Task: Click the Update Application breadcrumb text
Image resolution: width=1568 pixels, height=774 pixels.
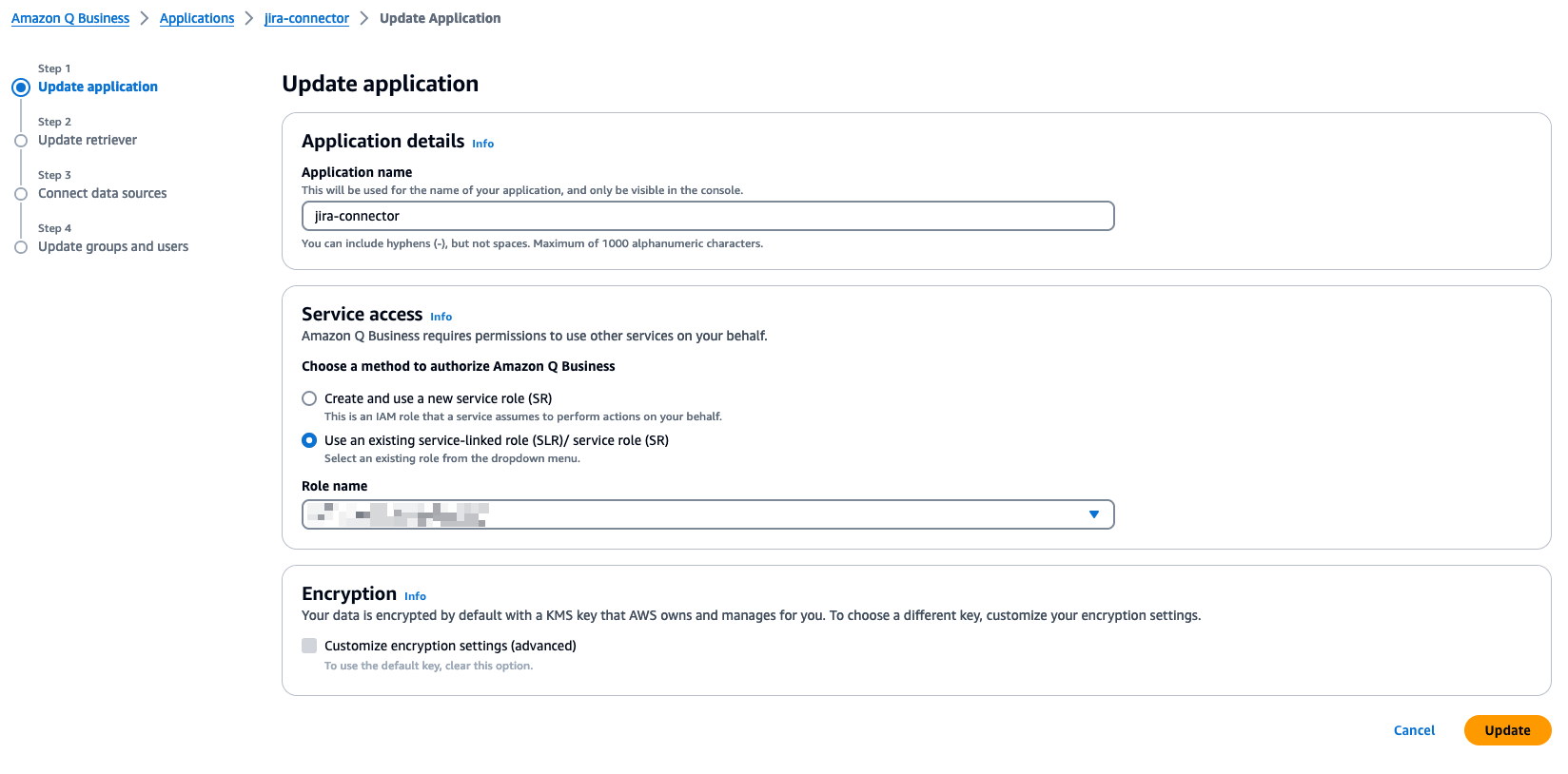Action: pos(440,17)
